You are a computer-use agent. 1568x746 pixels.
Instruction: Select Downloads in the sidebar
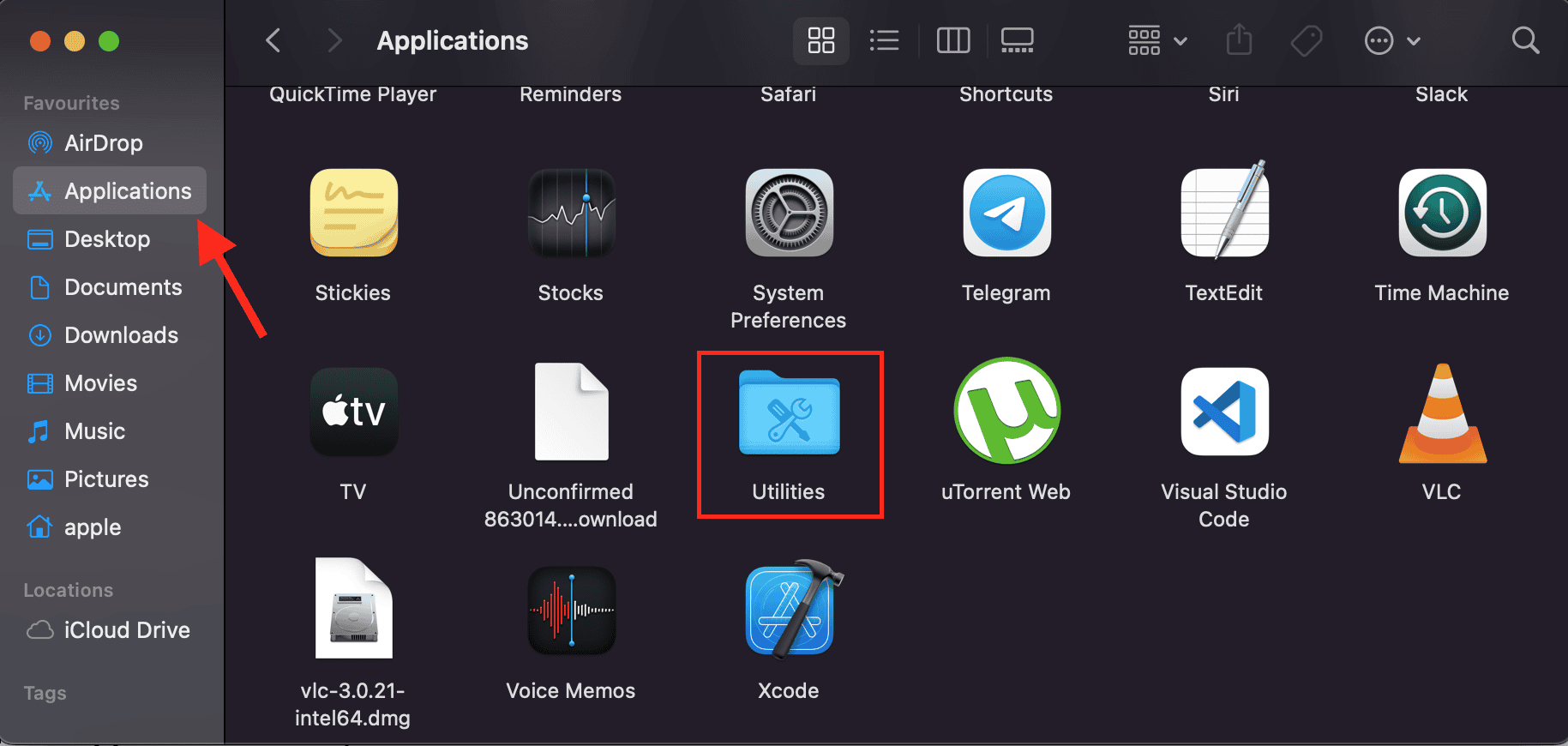[x=121, y=335]
